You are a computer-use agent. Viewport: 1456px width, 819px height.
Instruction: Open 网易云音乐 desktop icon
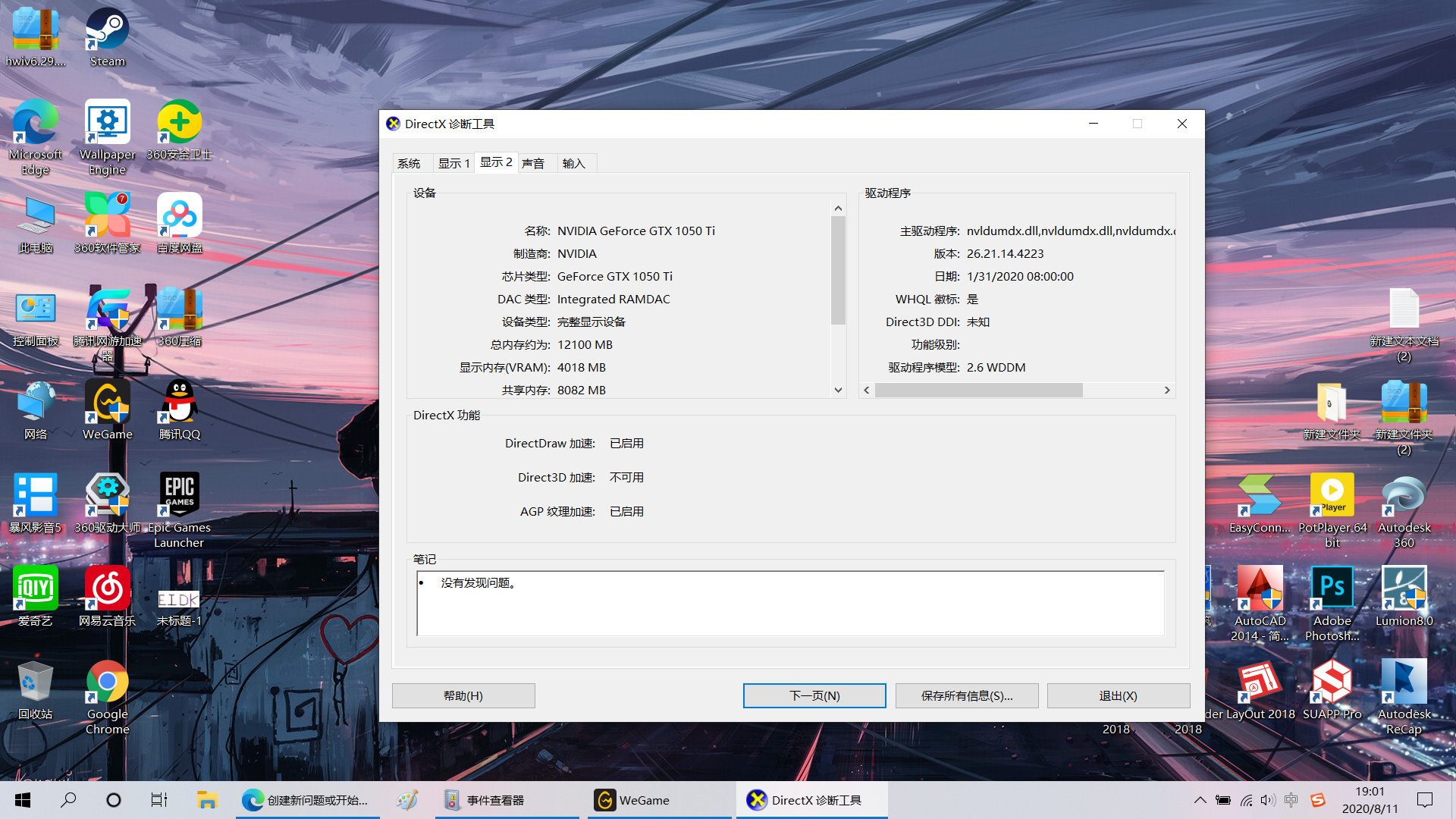coord(107,597)
